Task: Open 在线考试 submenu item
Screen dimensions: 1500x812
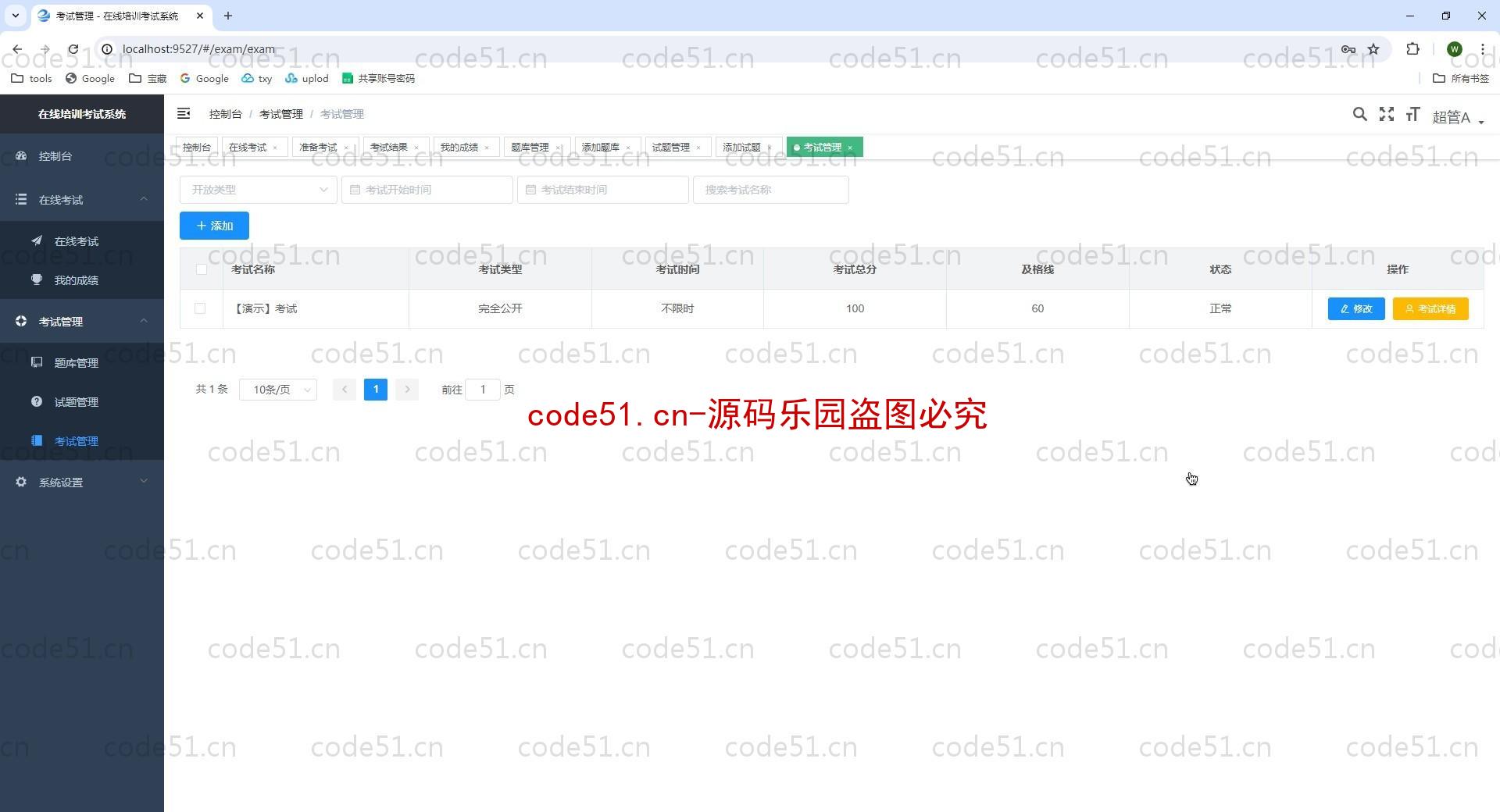Action: point(82,241)
